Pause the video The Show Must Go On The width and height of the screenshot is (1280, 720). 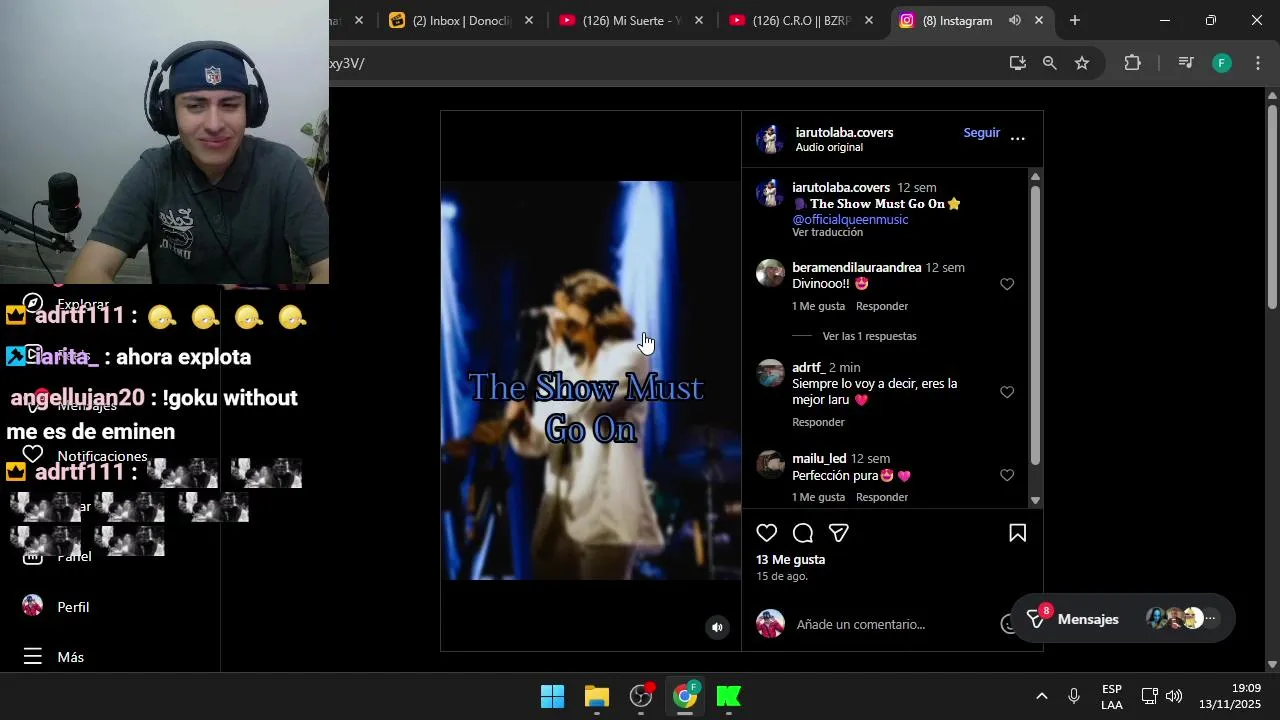pyautogui.click(x=590, y=380)
